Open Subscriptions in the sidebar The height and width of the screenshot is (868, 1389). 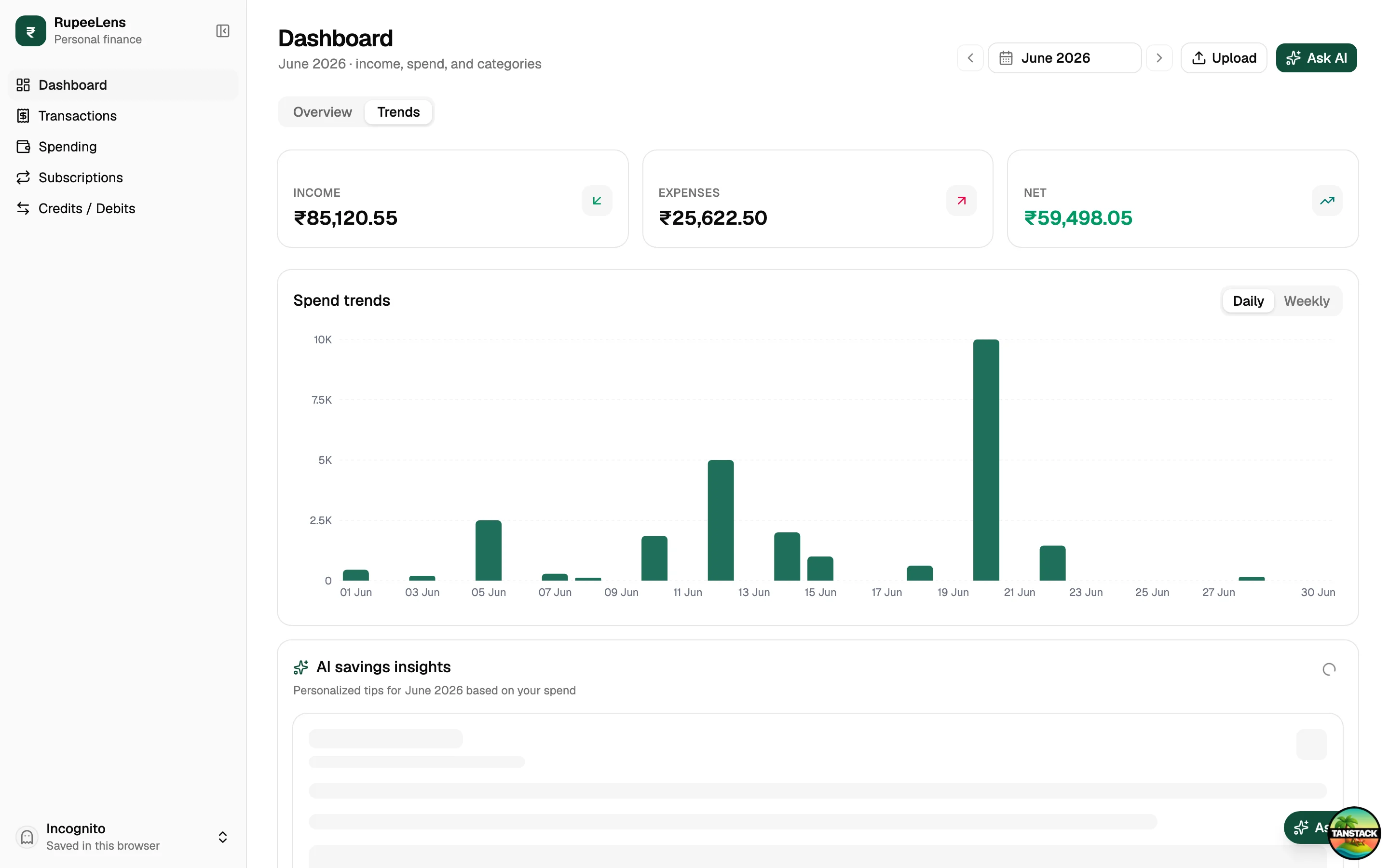point(123,177)
